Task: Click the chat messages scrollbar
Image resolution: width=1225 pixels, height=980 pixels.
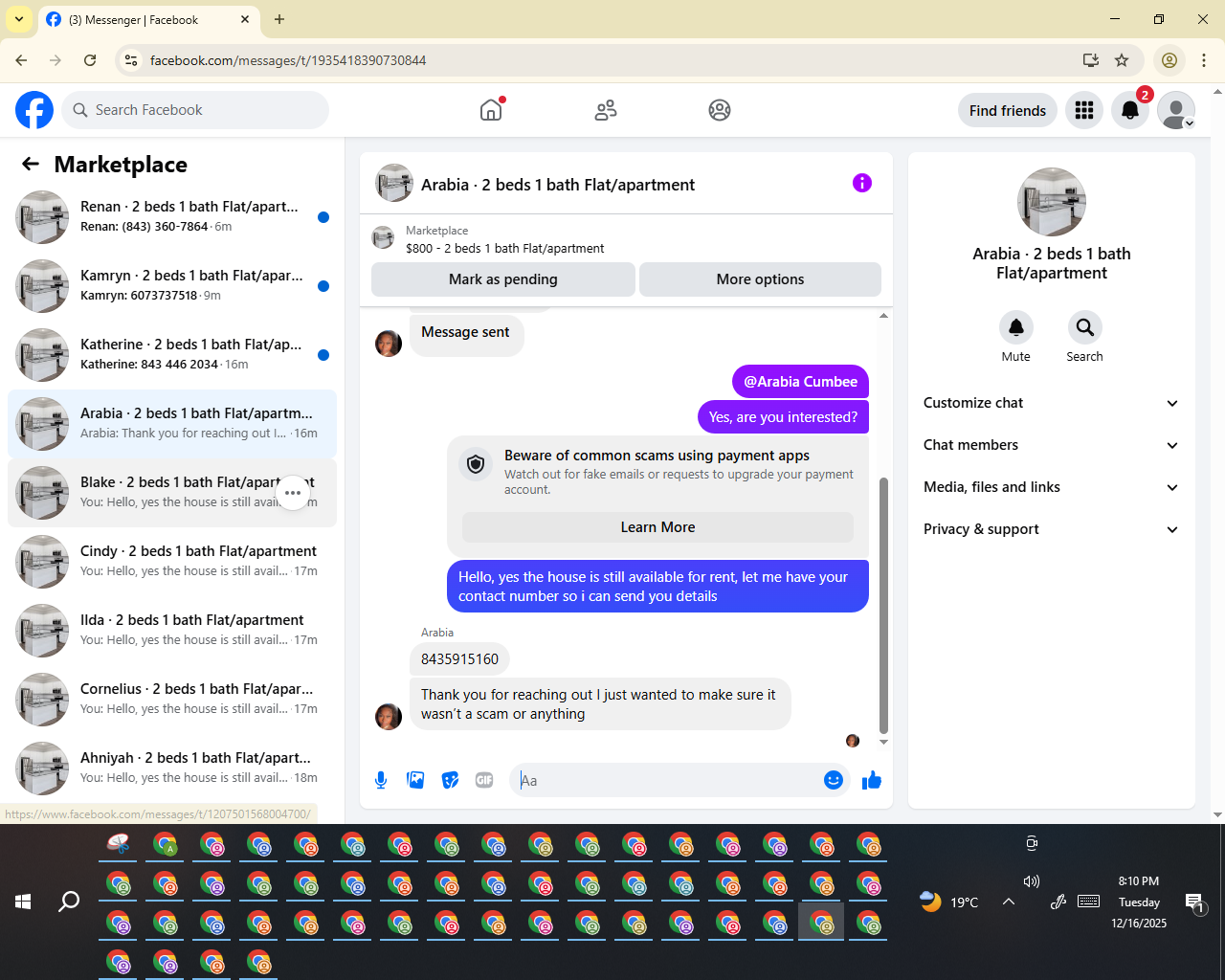Action: pyautogui.click(x=883, y=605)
